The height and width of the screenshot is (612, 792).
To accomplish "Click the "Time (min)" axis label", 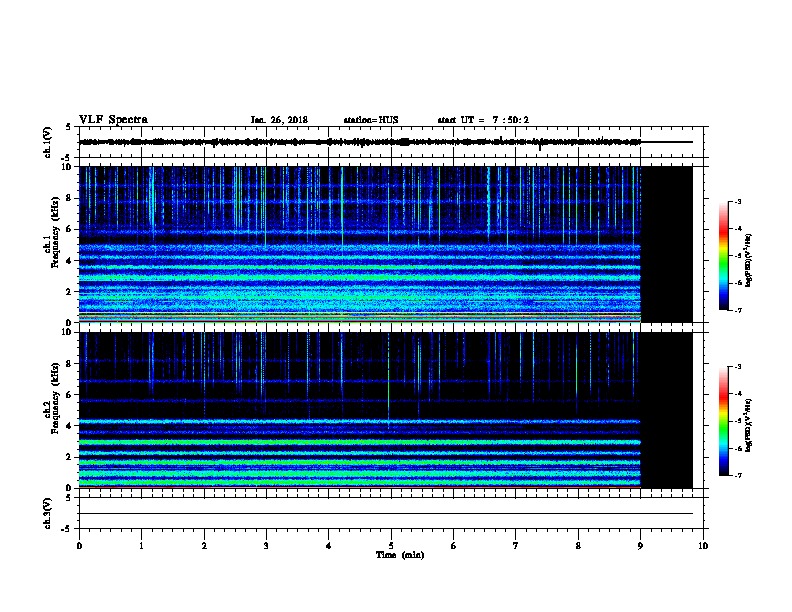I will 400,555.
